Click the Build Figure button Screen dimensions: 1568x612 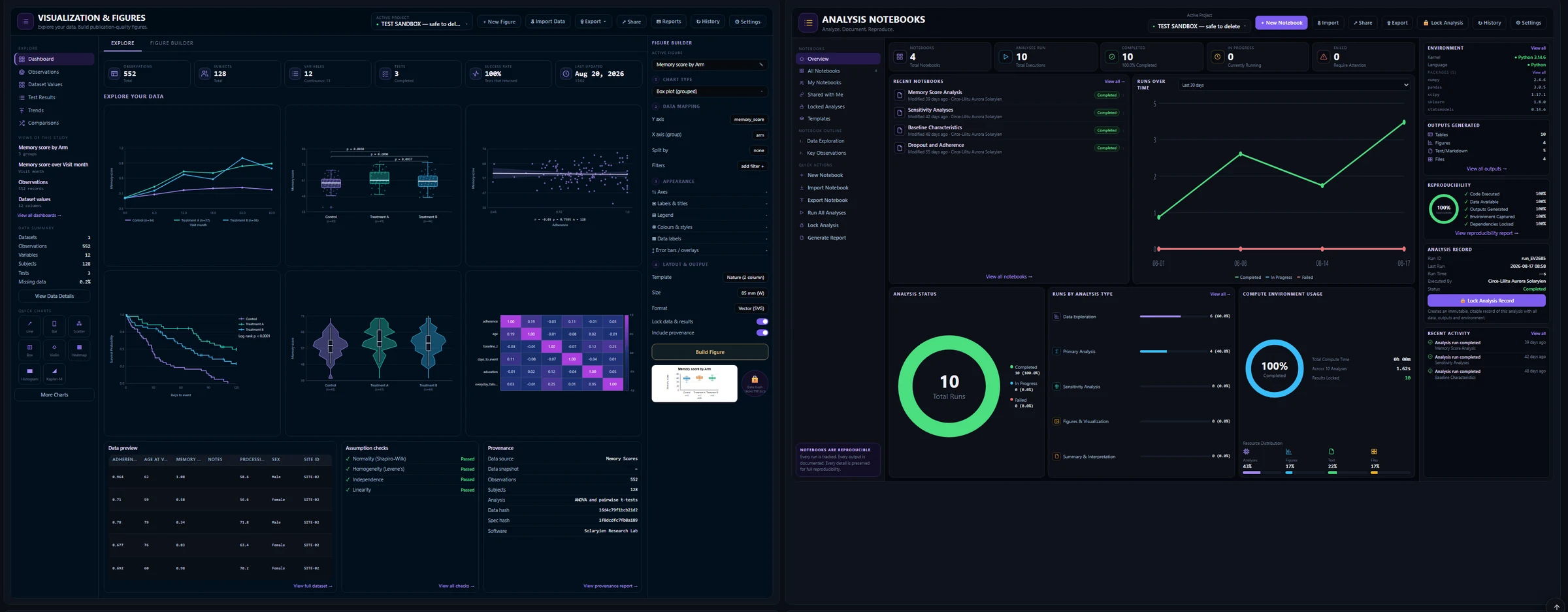710,352
